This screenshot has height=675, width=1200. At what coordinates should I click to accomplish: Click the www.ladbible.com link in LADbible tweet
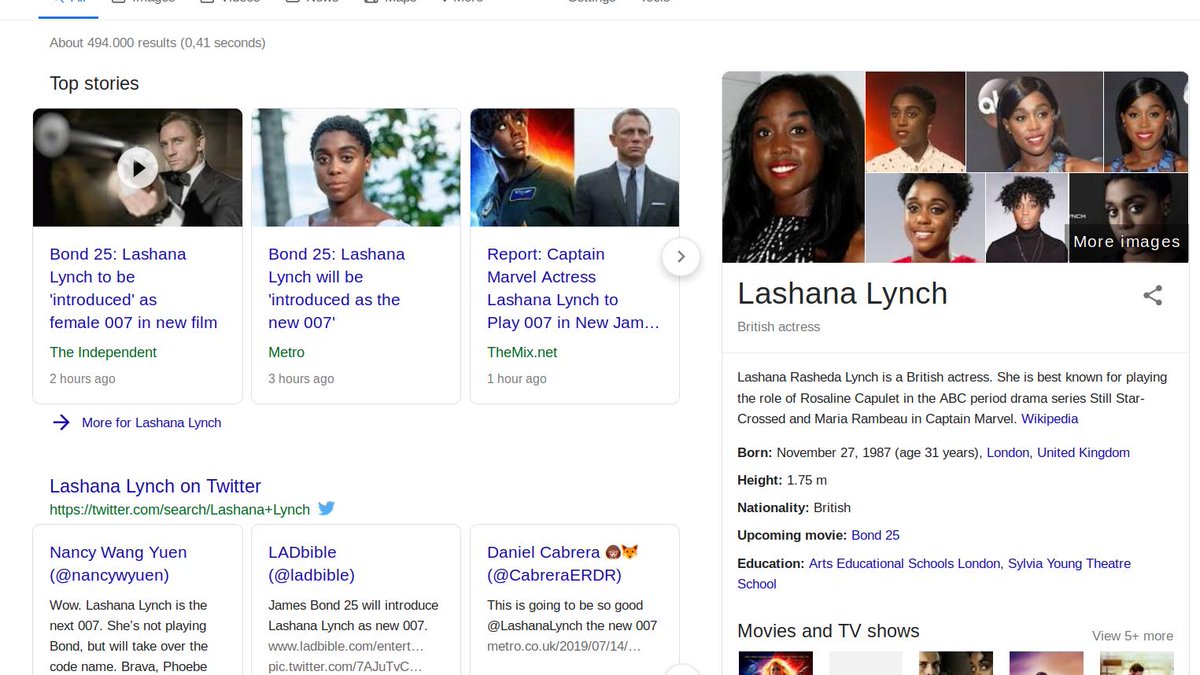tap(346, 646)
